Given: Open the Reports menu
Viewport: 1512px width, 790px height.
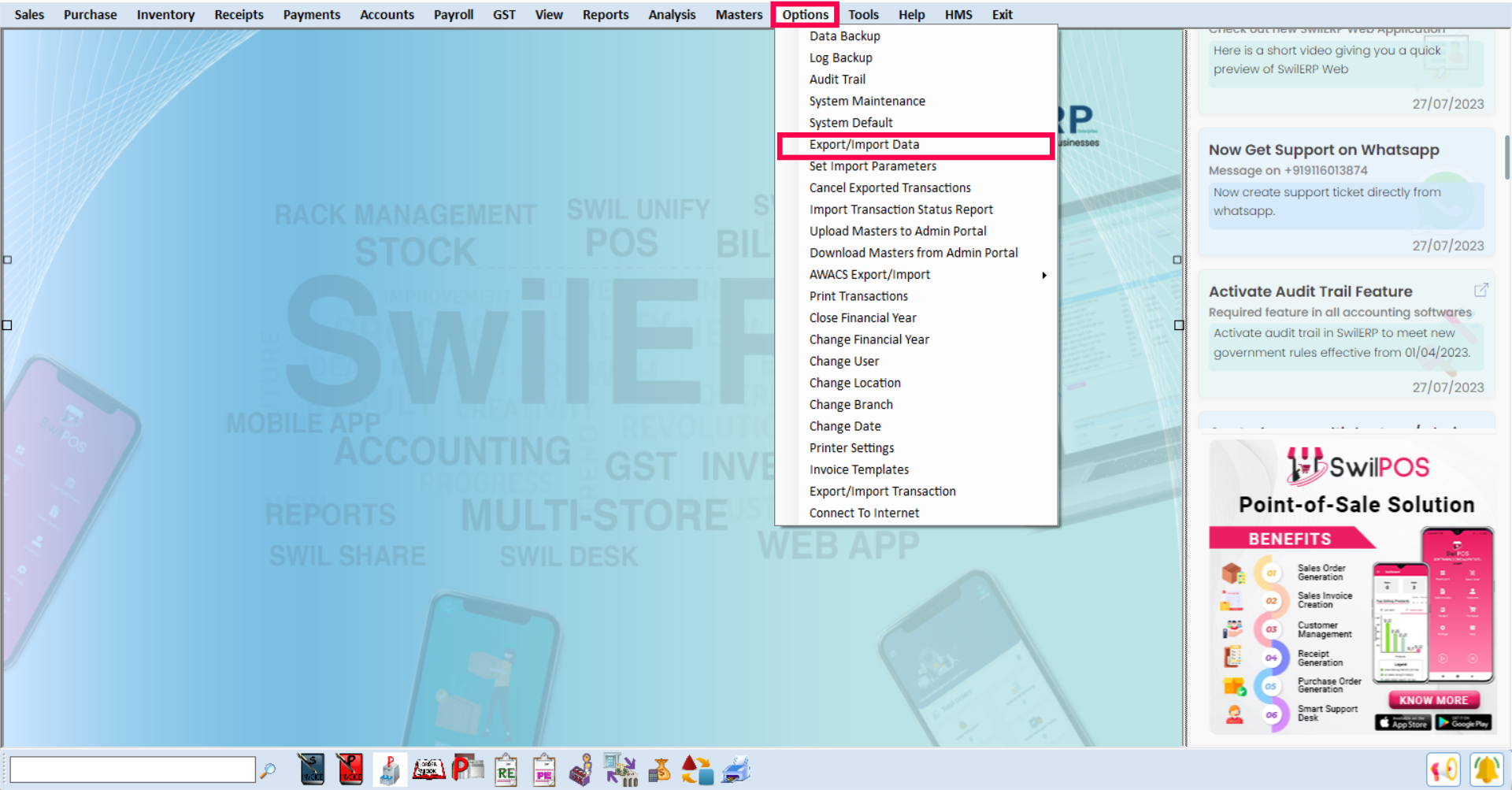Looking at the screenshot, I should [x=606, y=14].
